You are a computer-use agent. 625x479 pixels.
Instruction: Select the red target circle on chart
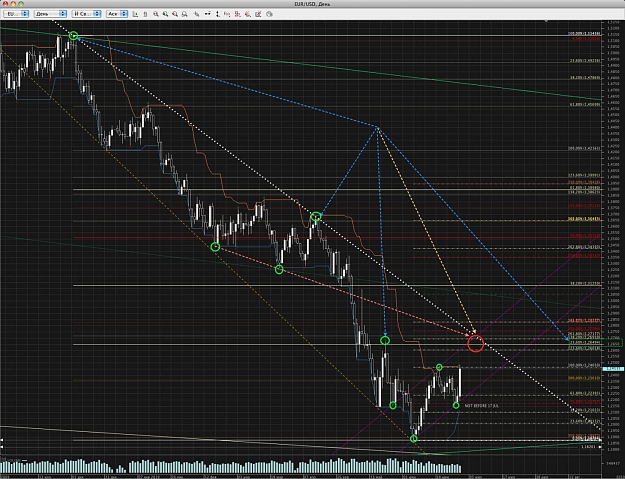[x=476, y=344]
